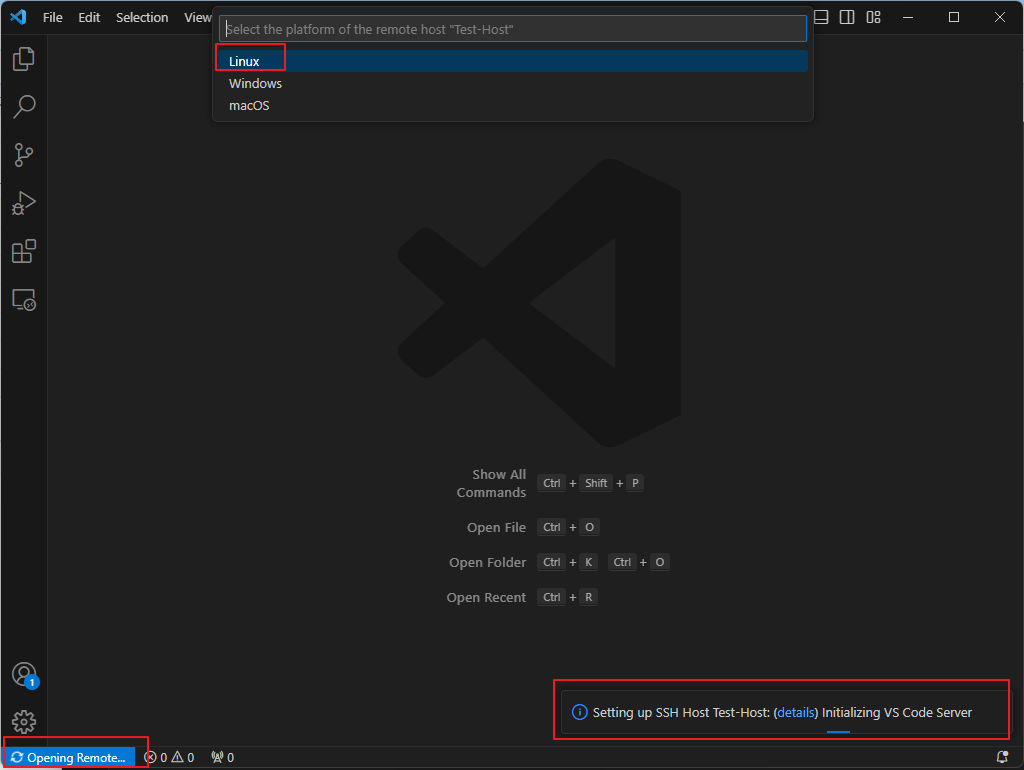Open the Explorer view in activity bar

pos(24,59)
